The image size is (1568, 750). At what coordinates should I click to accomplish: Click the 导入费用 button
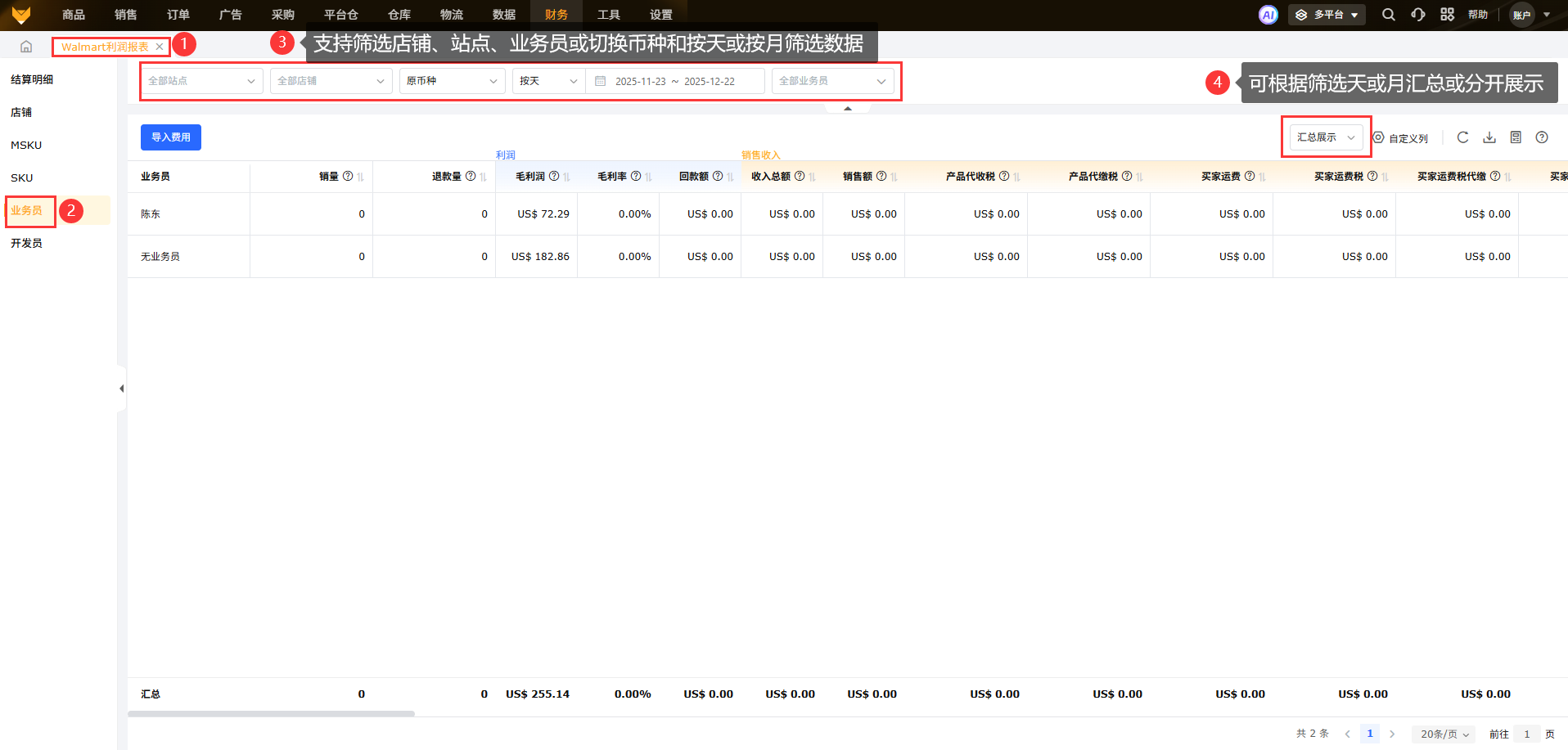point(171,137)
